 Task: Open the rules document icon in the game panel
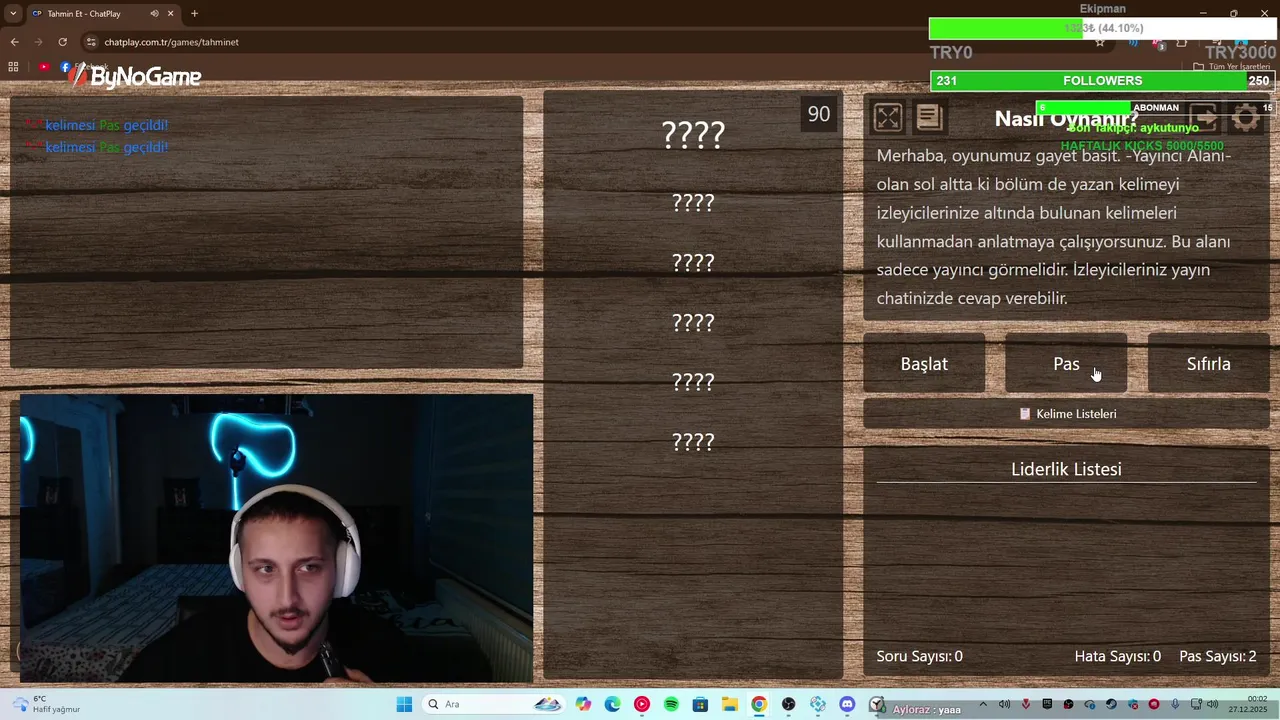coord(929,118)
